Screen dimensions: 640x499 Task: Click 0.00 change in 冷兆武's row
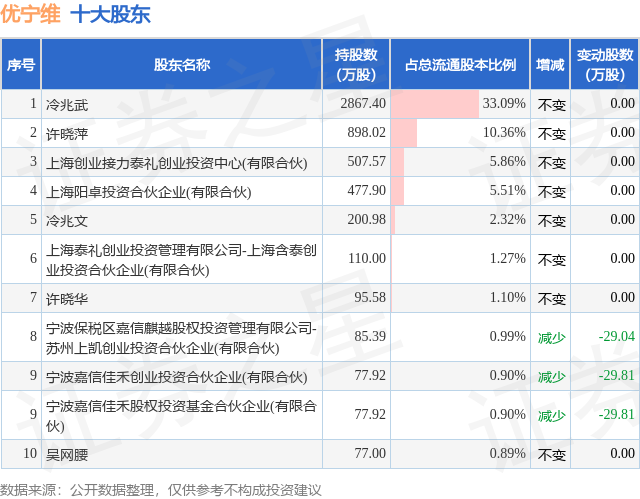click(x=622, y=103)
